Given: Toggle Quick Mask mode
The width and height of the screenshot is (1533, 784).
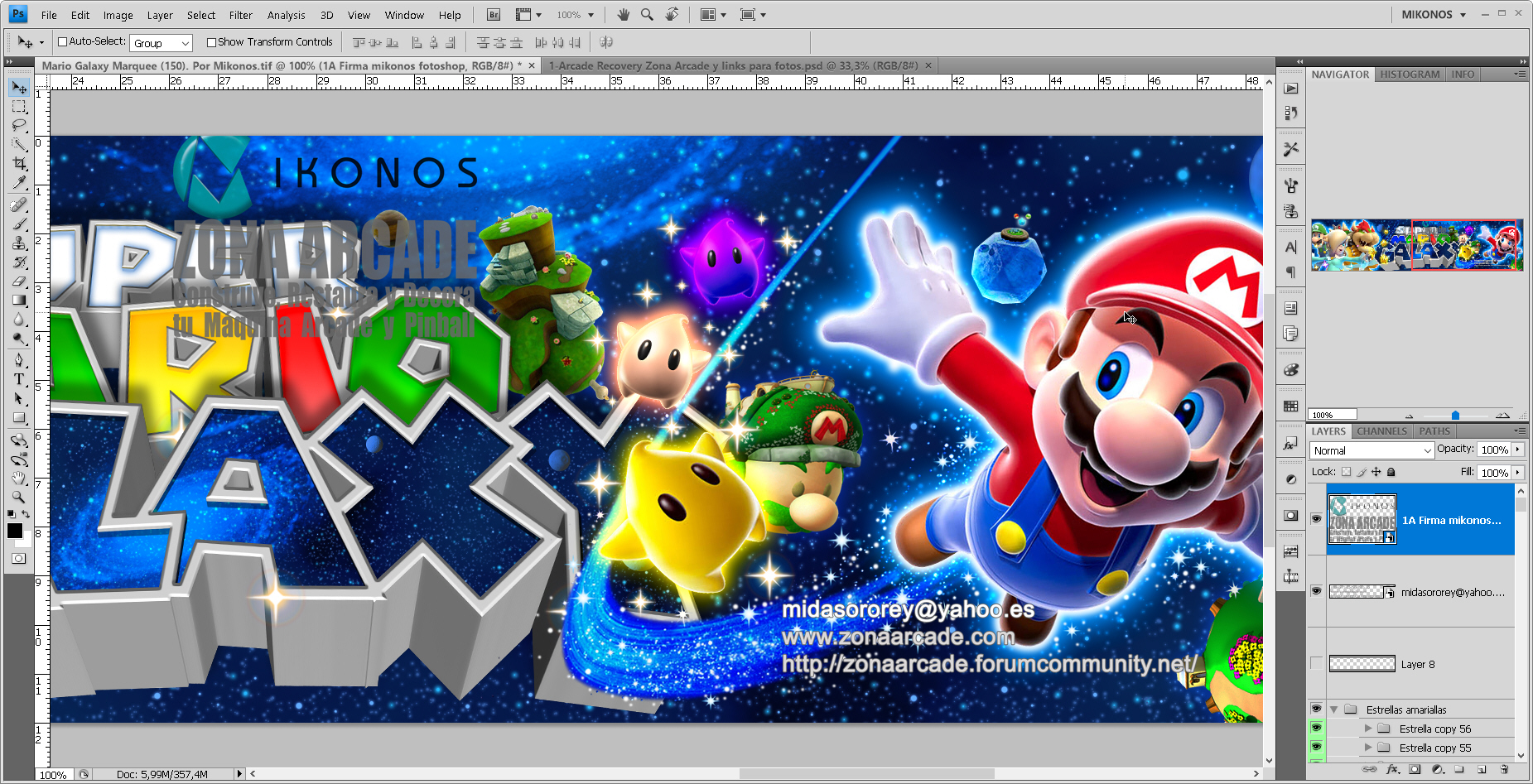Looking at the screenshot, I should pyautogui.click(x=19, y=559).
